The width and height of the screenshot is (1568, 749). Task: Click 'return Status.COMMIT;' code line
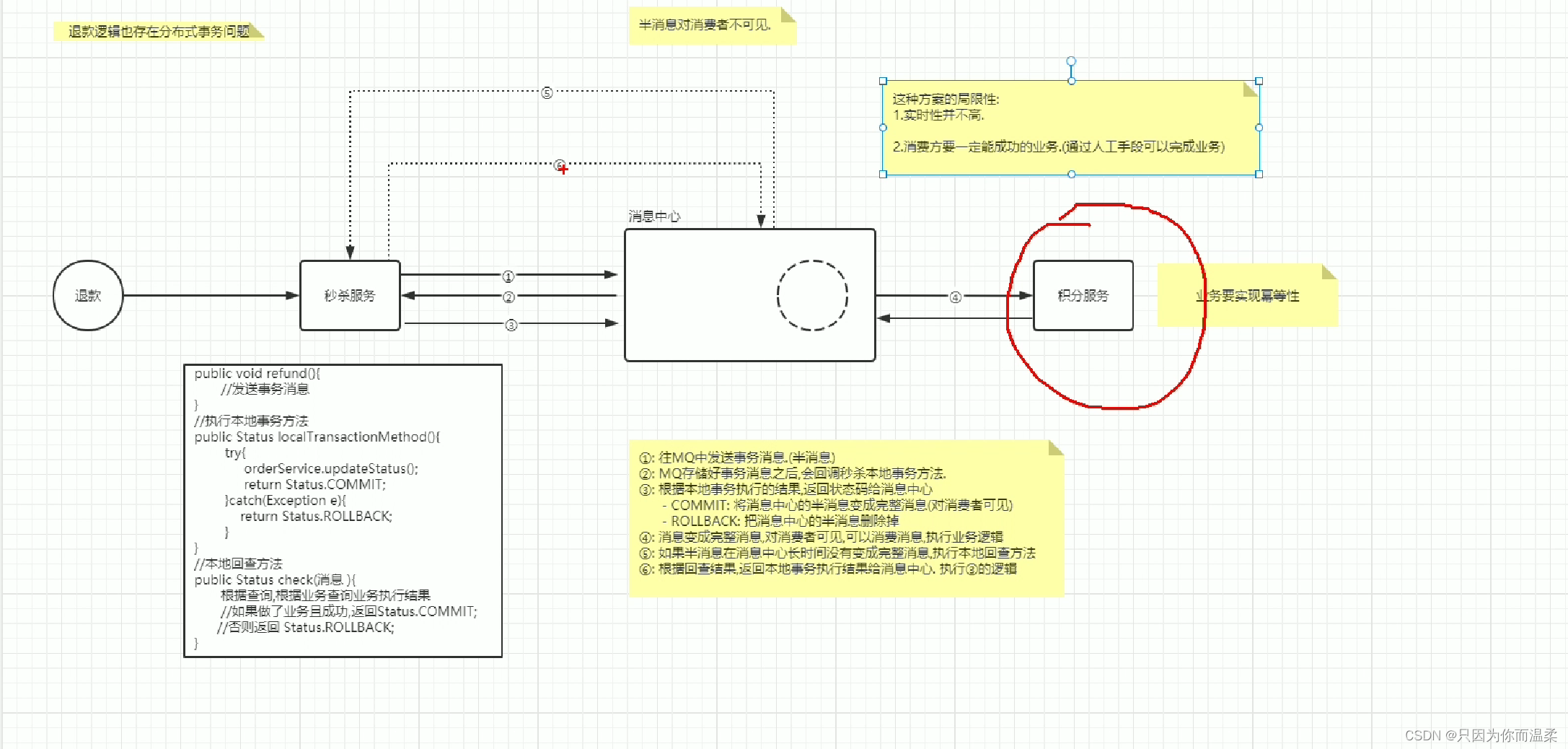[315, 485]
